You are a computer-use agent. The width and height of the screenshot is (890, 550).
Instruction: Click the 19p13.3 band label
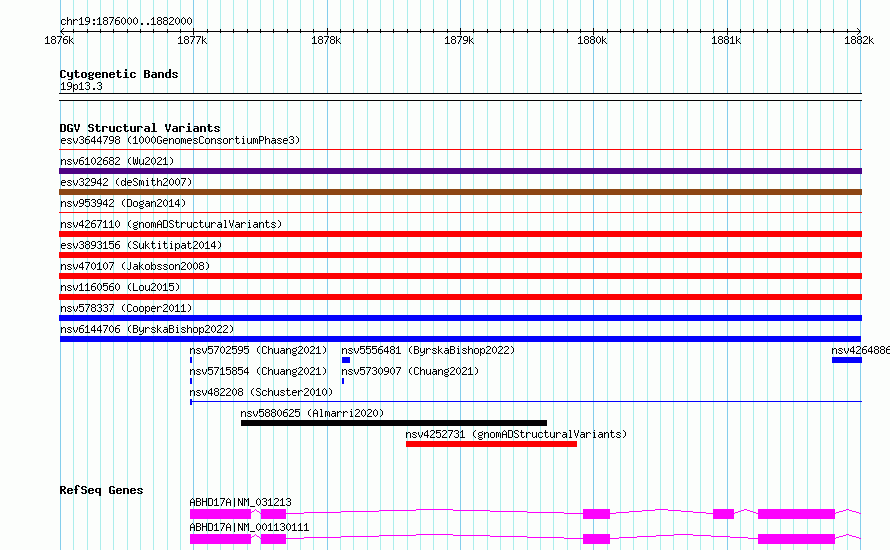click(x=81, y=86)
